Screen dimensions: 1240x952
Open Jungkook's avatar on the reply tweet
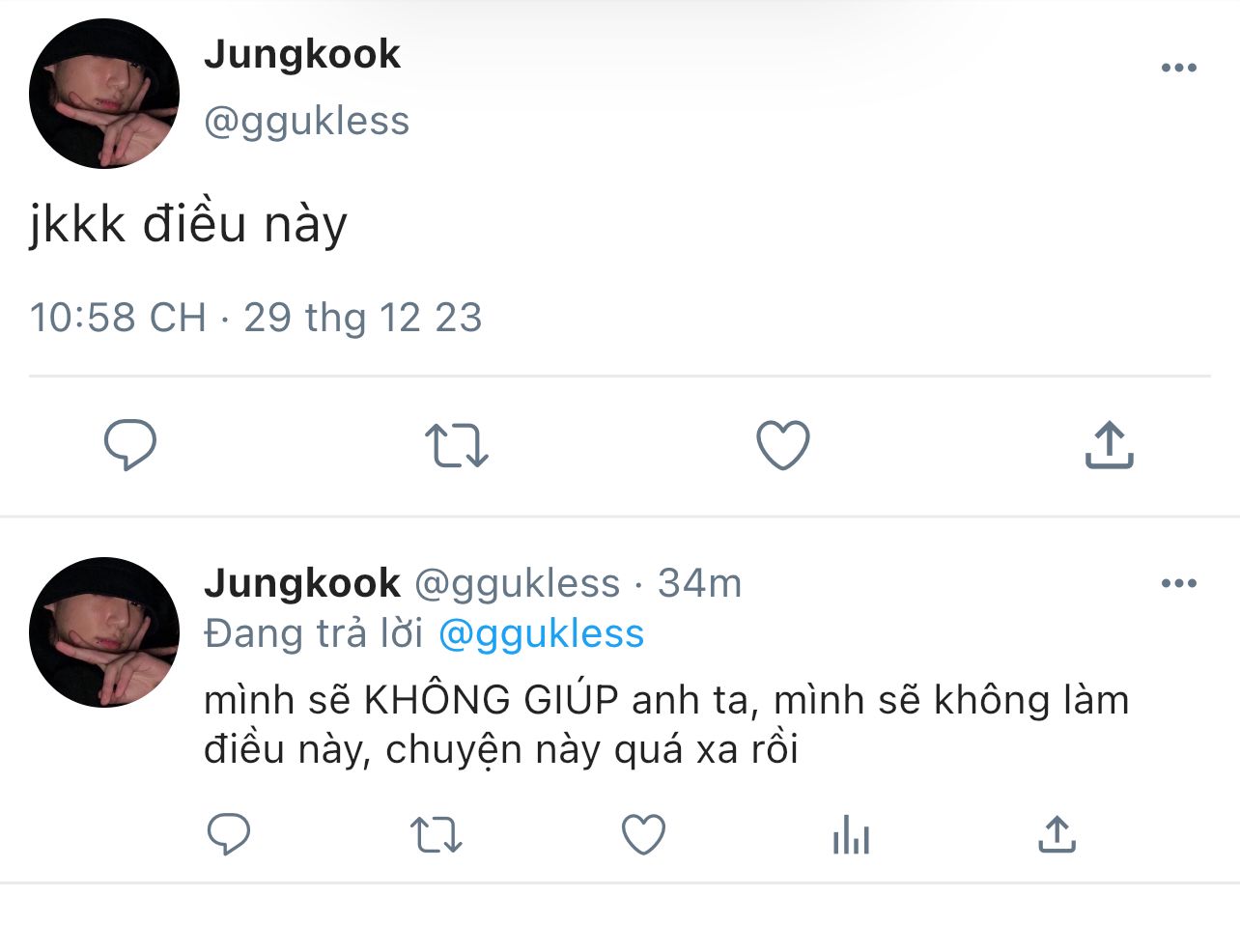(104, 632)
